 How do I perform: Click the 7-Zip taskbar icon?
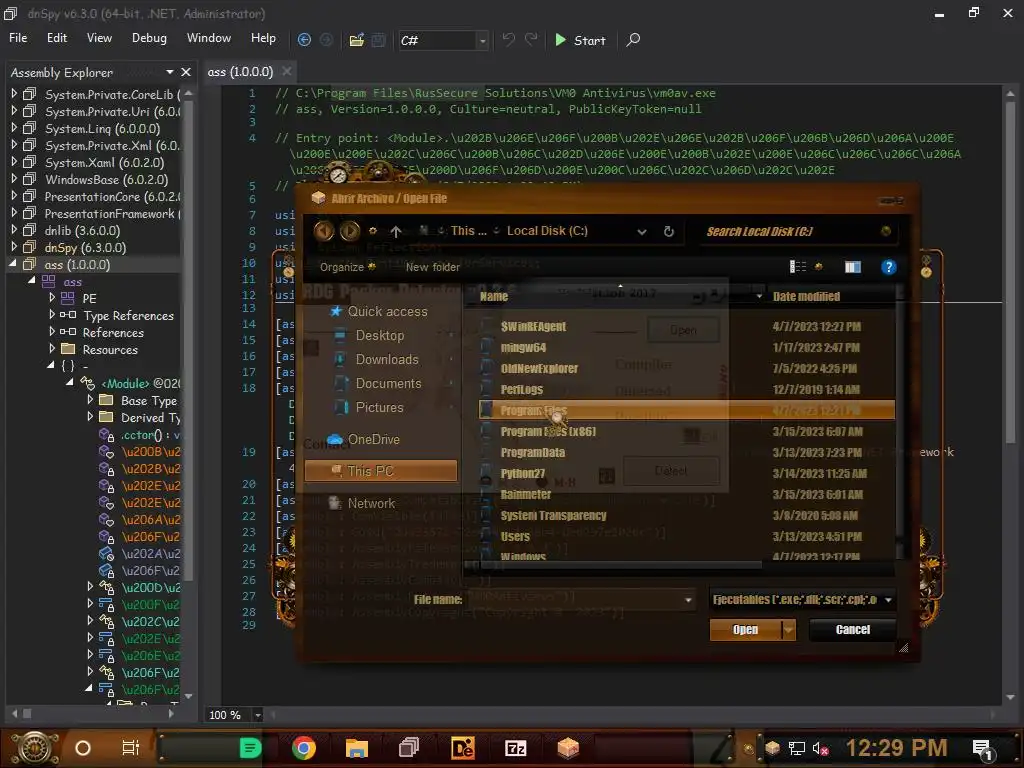click(515, 748)
